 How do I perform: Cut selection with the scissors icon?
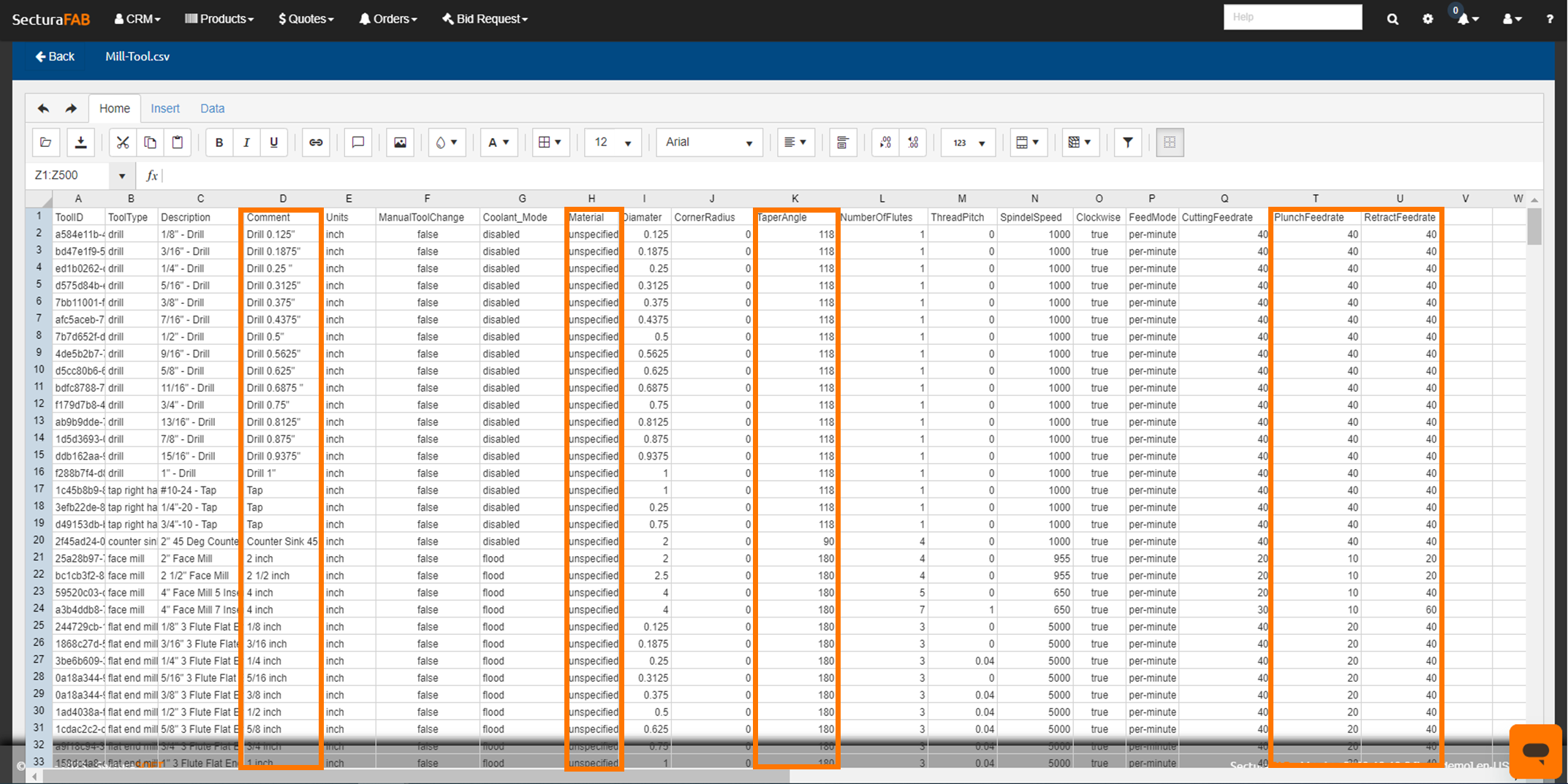coord(123,142)
